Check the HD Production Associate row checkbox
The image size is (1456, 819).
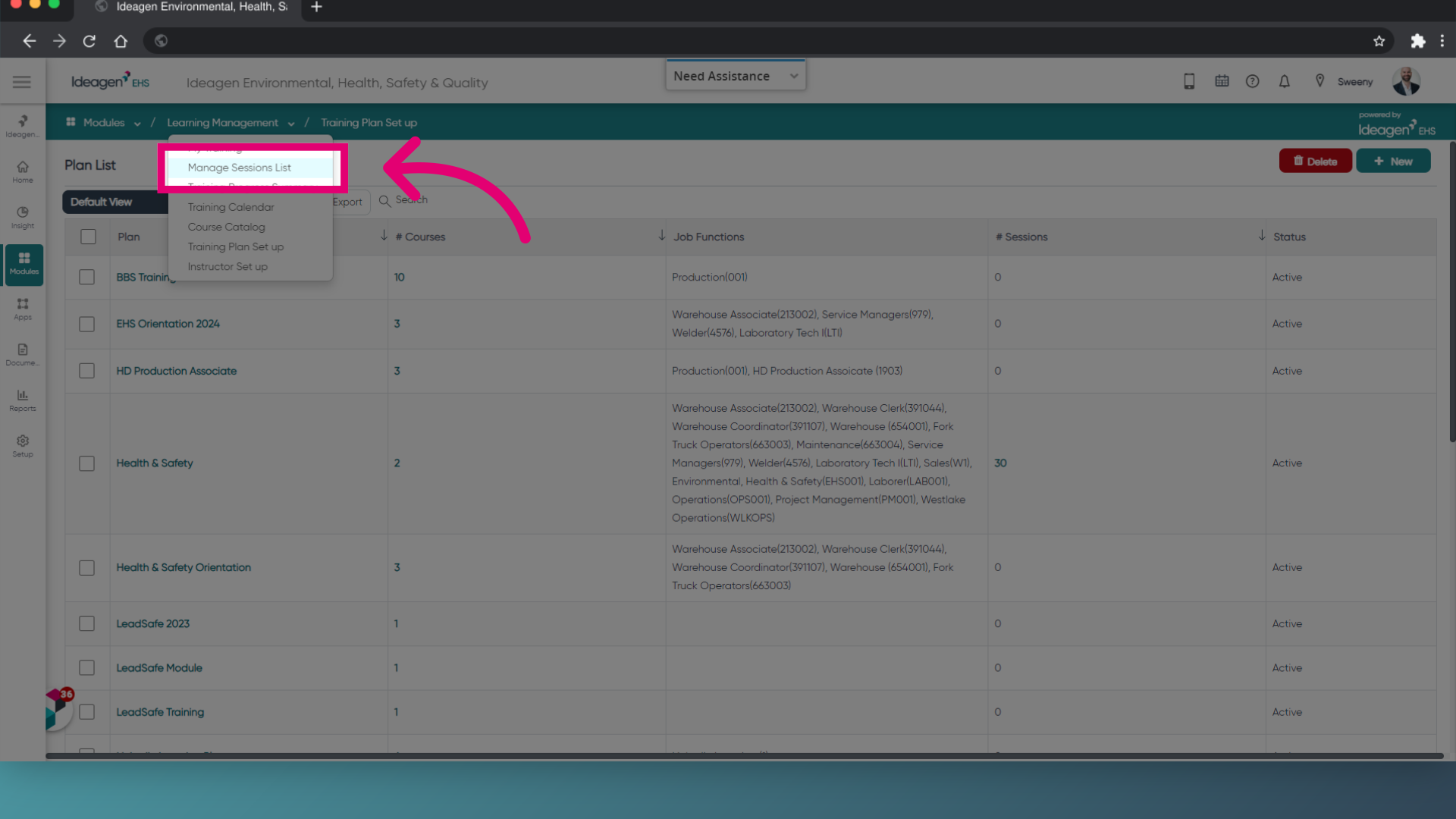tap(87, 371)
